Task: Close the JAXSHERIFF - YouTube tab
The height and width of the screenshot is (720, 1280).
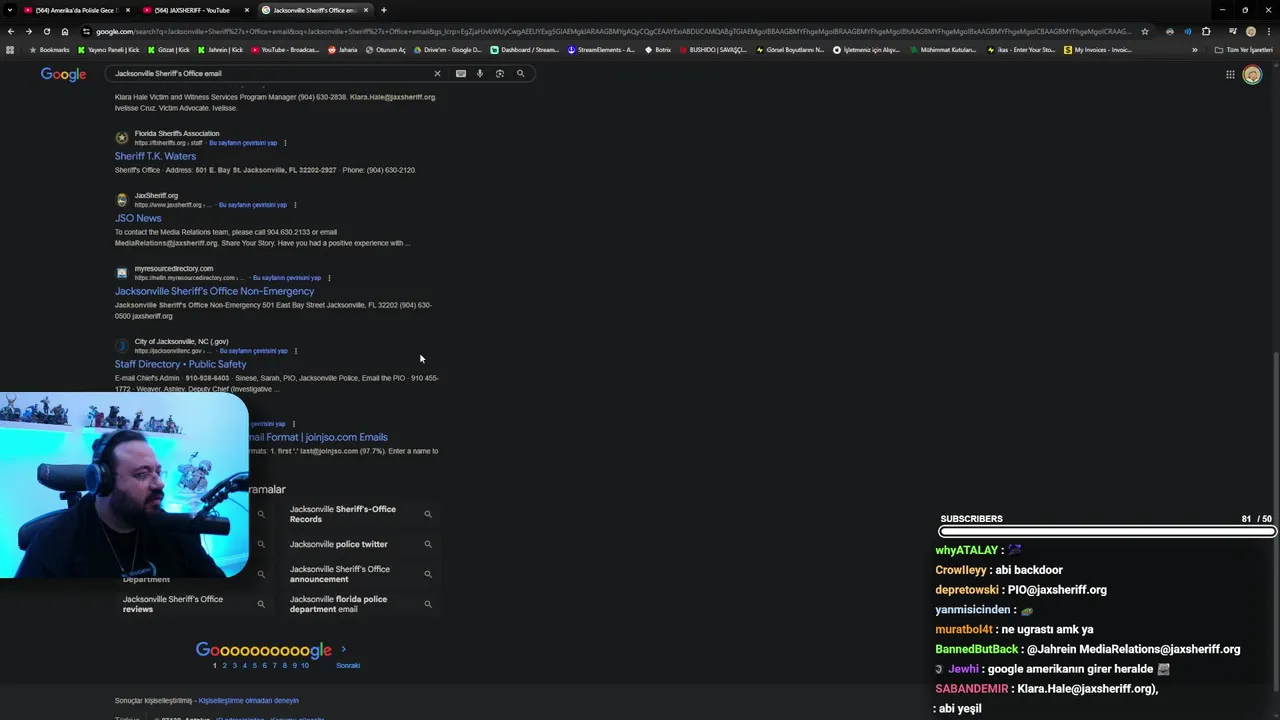Action: tap(247, 10)
